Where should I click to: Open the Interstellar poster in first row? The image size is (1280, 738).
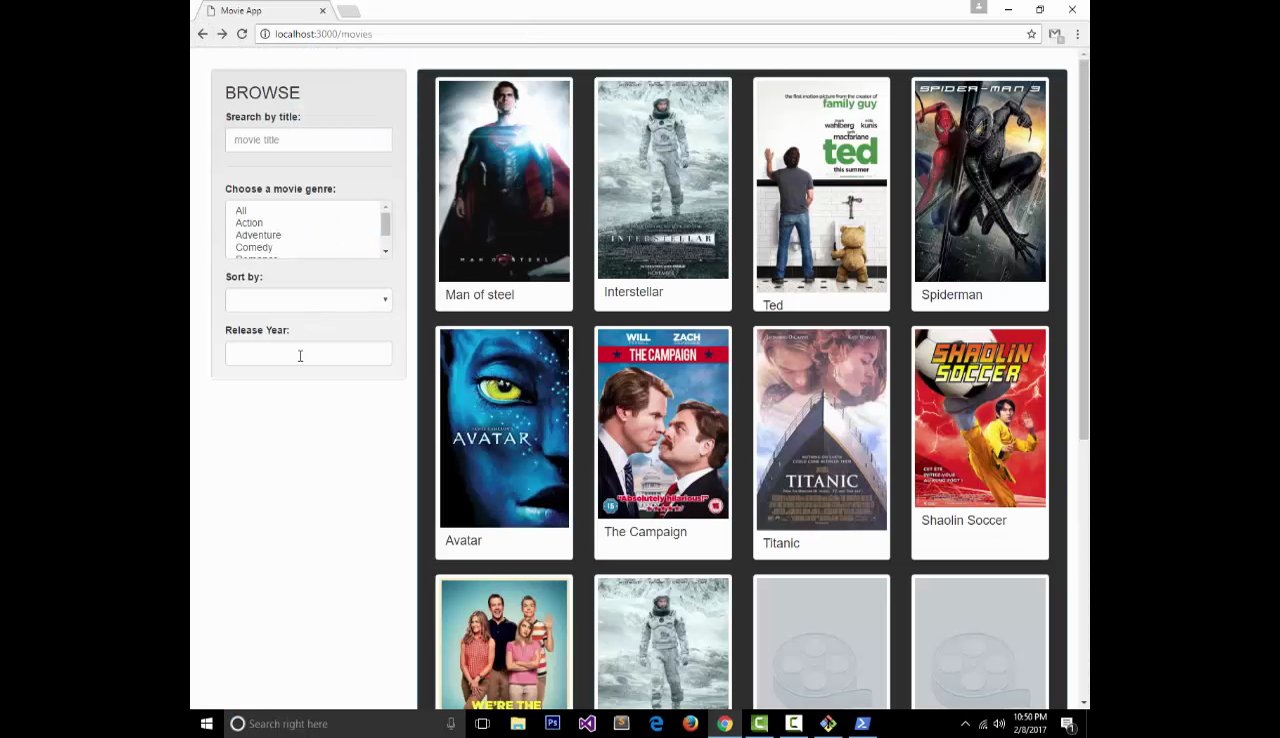(x=663, y=179)
